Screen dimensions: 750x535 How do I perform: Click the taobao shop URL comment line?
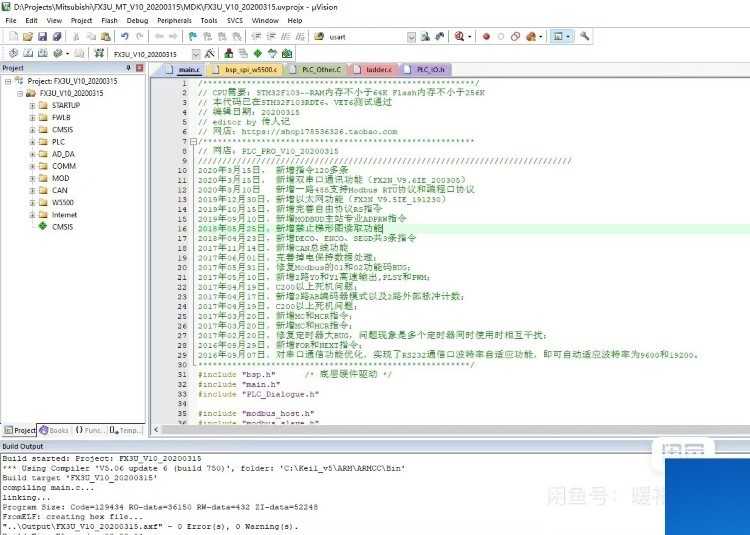click(298, 131)
